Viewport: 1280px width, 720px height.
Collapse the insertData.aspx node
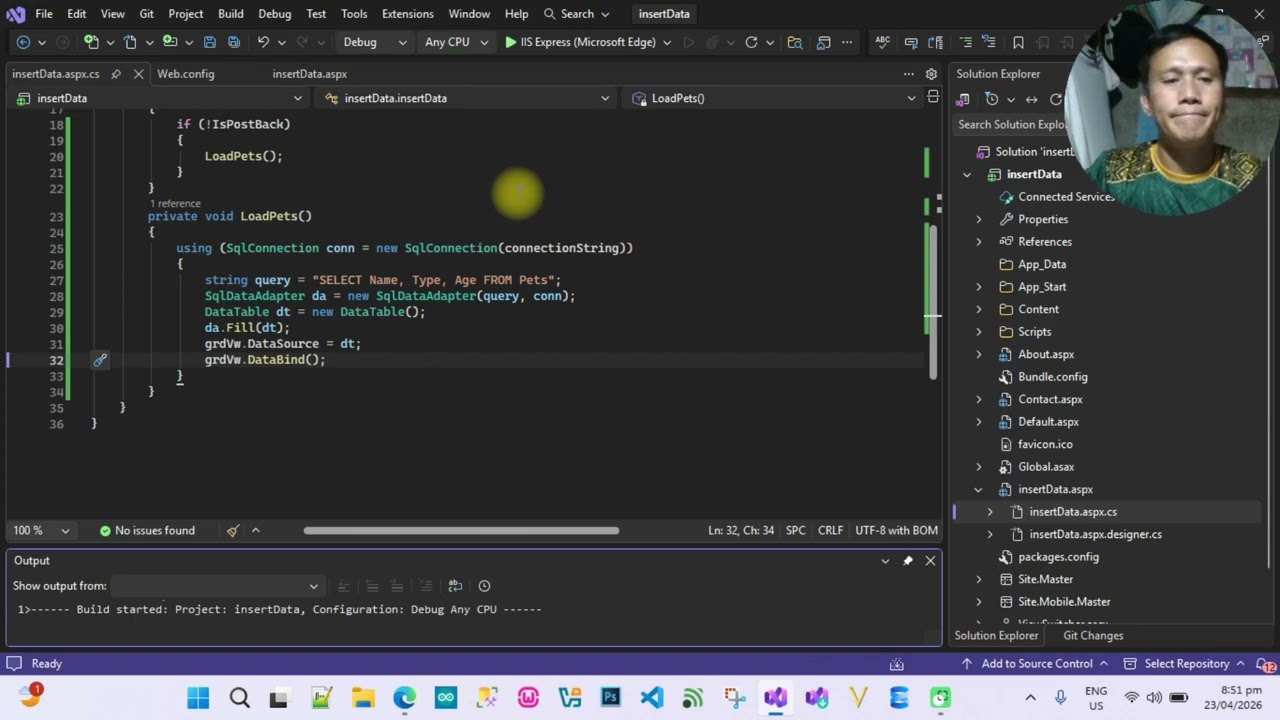point(979,490)
